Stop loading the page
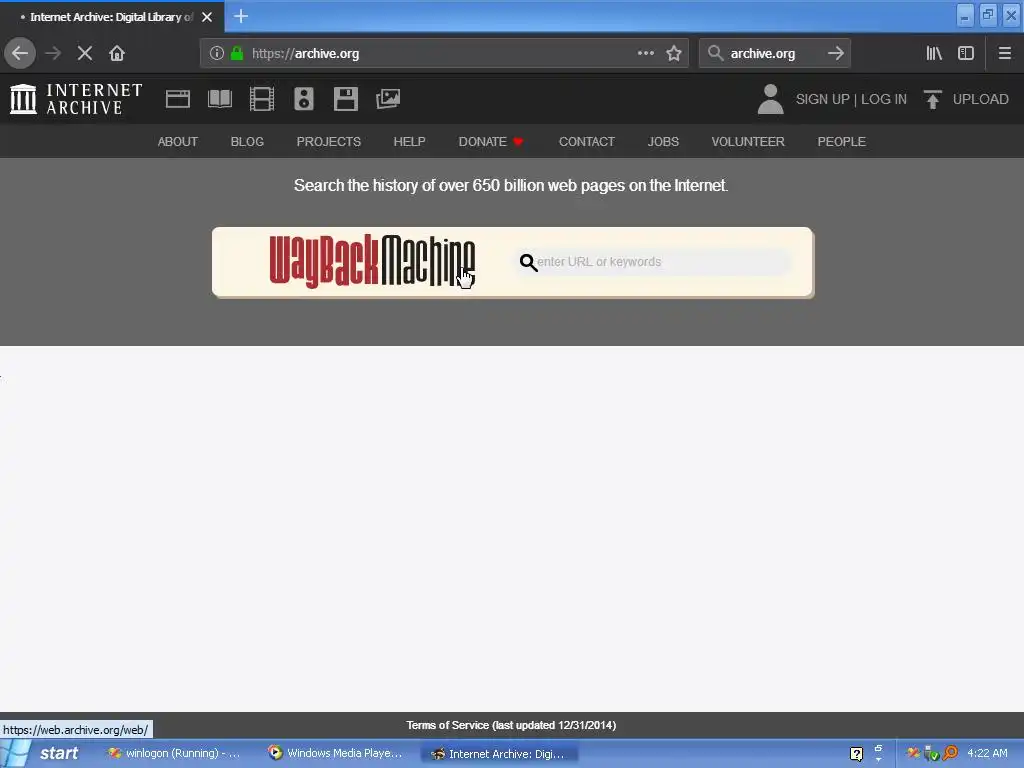The height and width of the screenshot is (768, 1024). [x=85, y=54]
